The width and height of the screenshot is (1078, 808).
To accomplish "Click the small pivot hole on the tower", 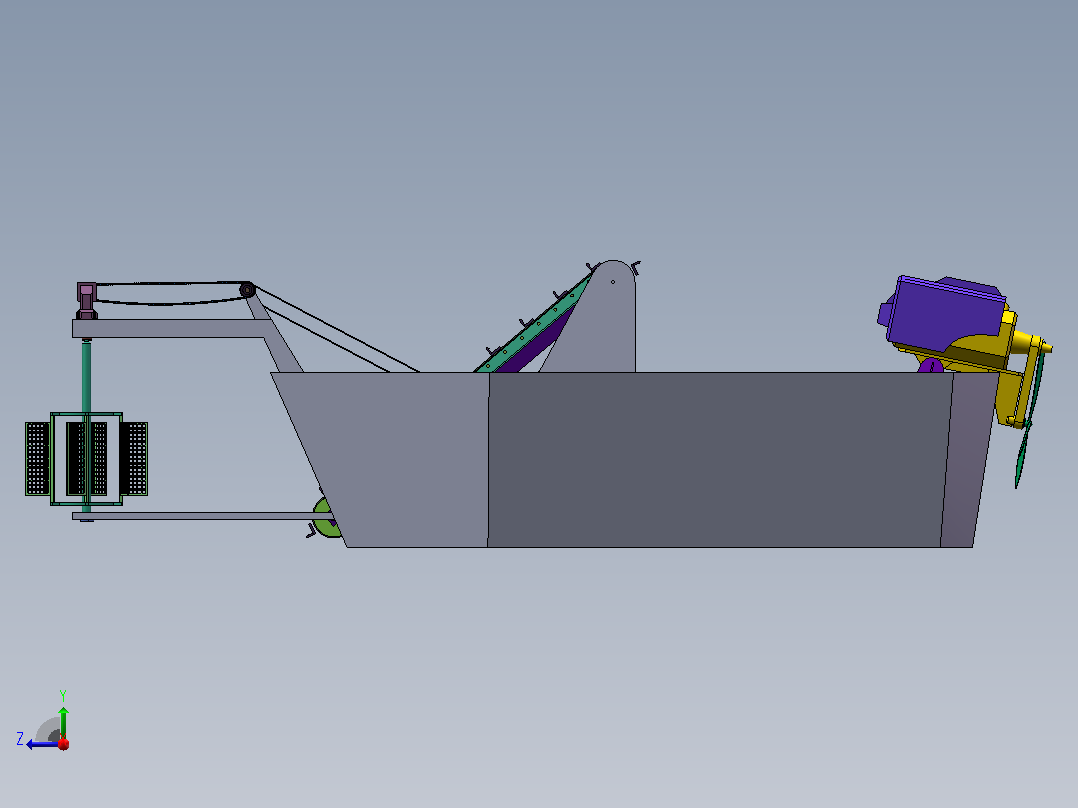I will (613, 282).
